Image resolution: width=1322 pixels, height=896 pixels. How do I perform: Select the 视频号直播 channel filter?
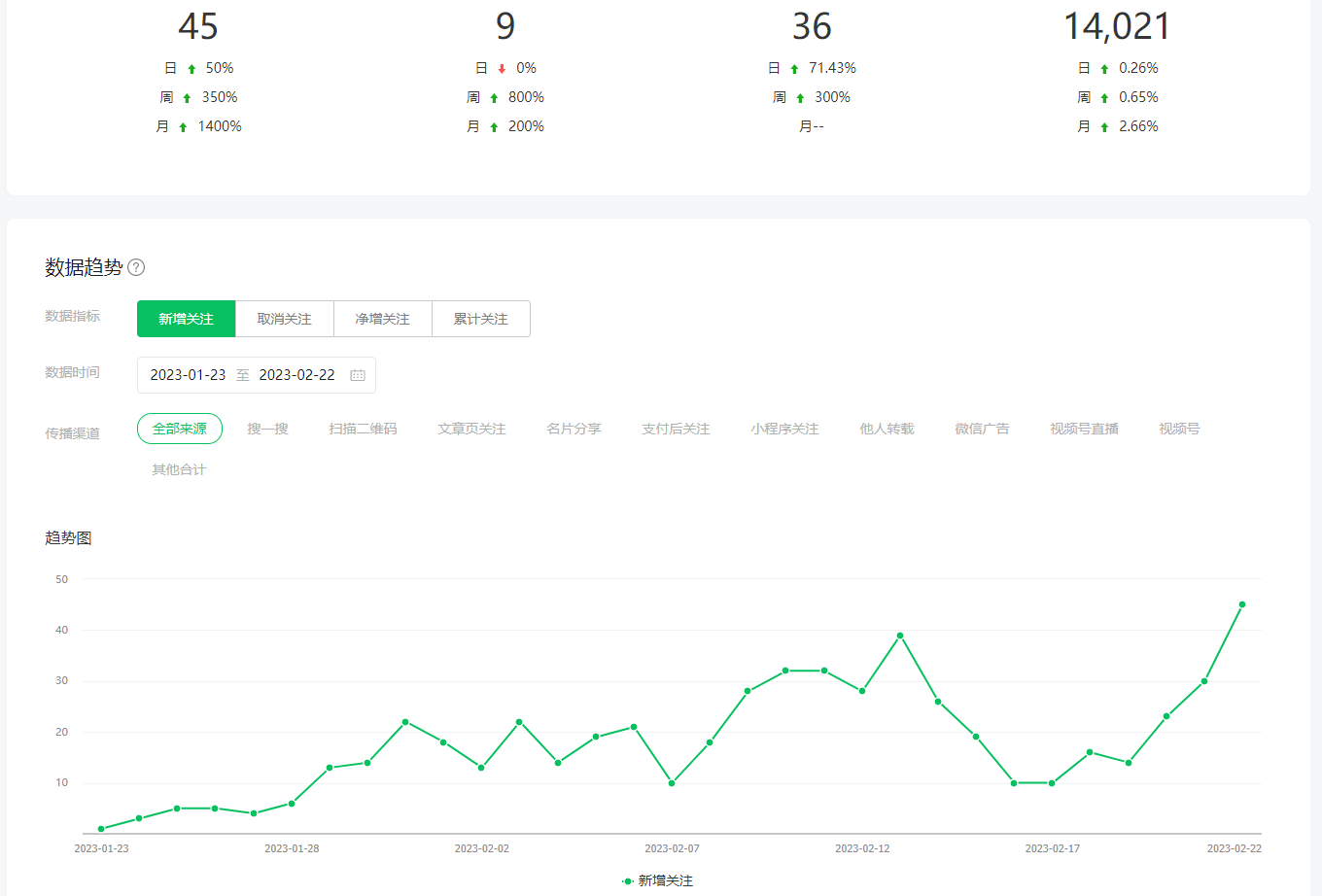point(1084,429)
